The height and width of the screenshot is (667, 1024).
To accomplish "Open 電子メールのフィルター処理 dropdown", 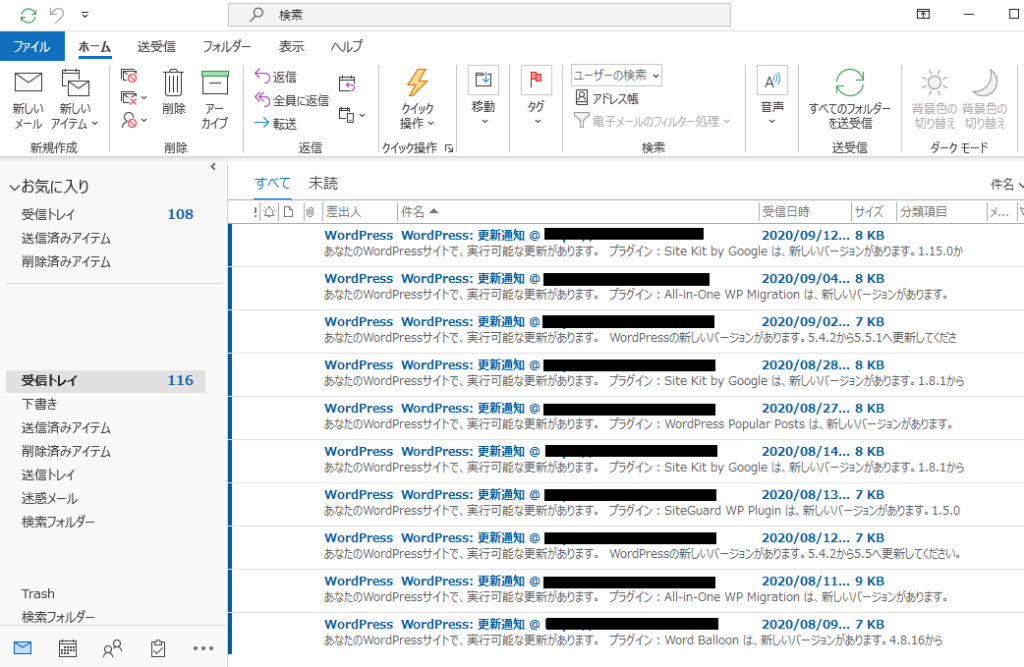I will point(652,122).
